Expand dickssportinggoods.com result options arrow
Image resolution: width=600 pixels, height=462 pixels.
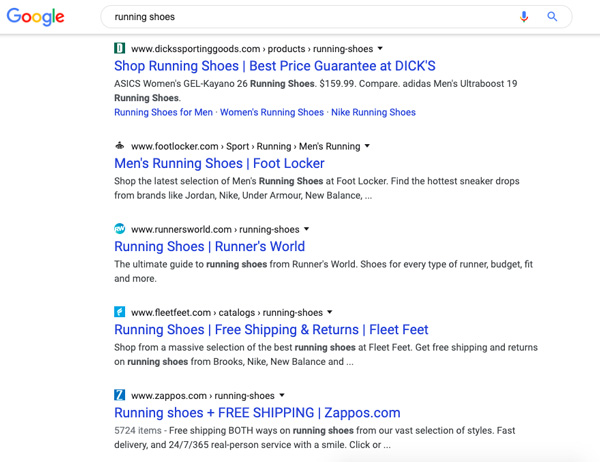click(380, 48)
